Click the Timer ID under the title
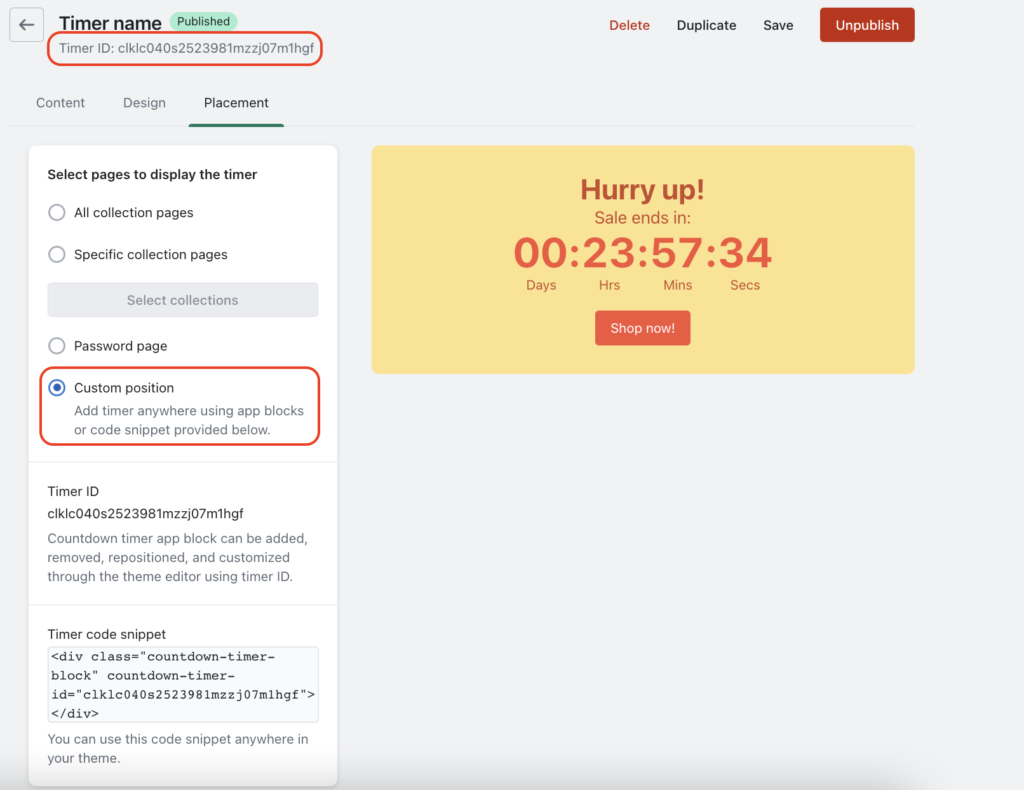The image size is (1024, 790). 186,48
